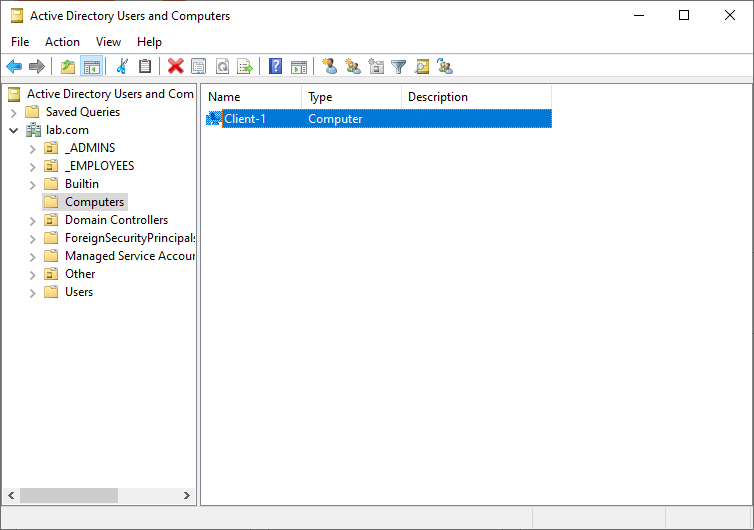
Task: Select Domain Controllers in the tree
Action: coord(116,220)
